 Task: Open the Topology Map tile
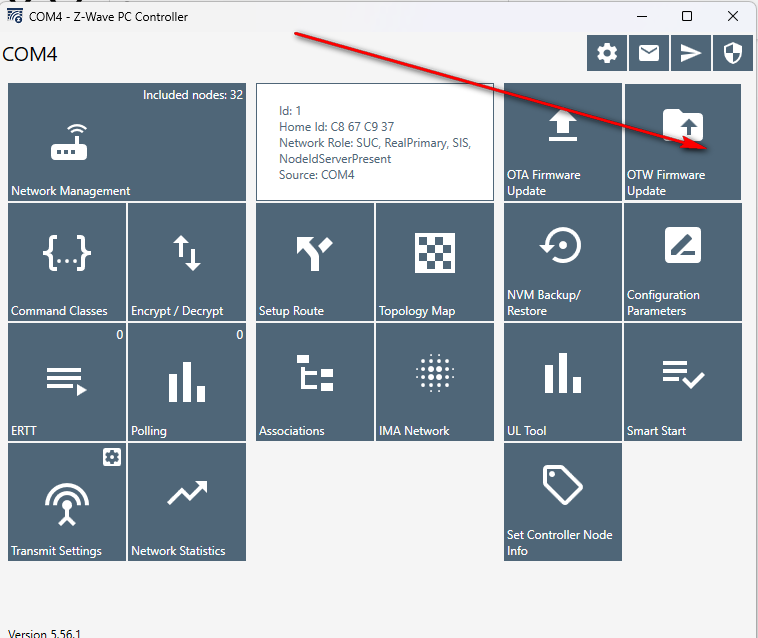(435, 262)
